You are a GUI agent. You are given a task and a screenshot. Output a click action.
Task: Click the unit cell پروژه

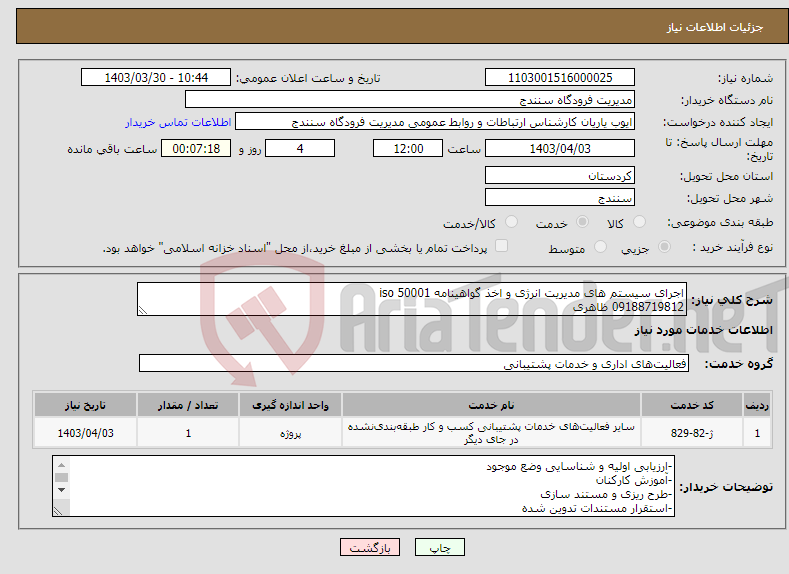coord(290,433)
